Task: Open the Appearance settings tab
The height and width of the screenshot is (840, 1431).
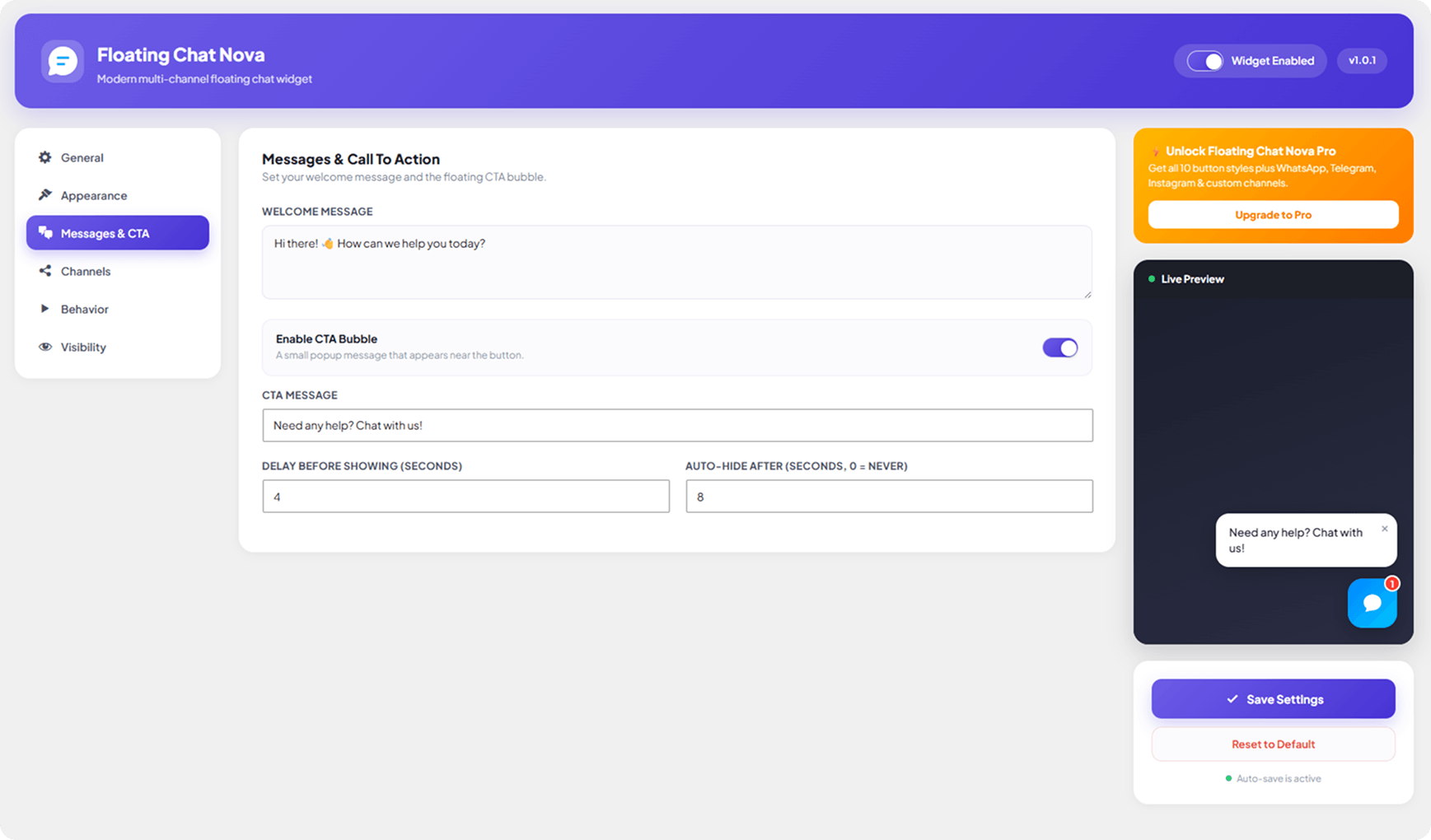Action: [118, 195]
